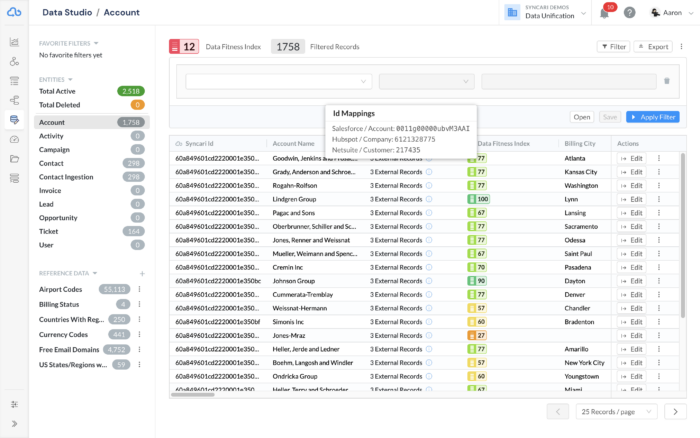Open the speedometer gauge sidebar icon
This screenshot has width=700, height=438.
pyautogui.click(x=14, y=139)
